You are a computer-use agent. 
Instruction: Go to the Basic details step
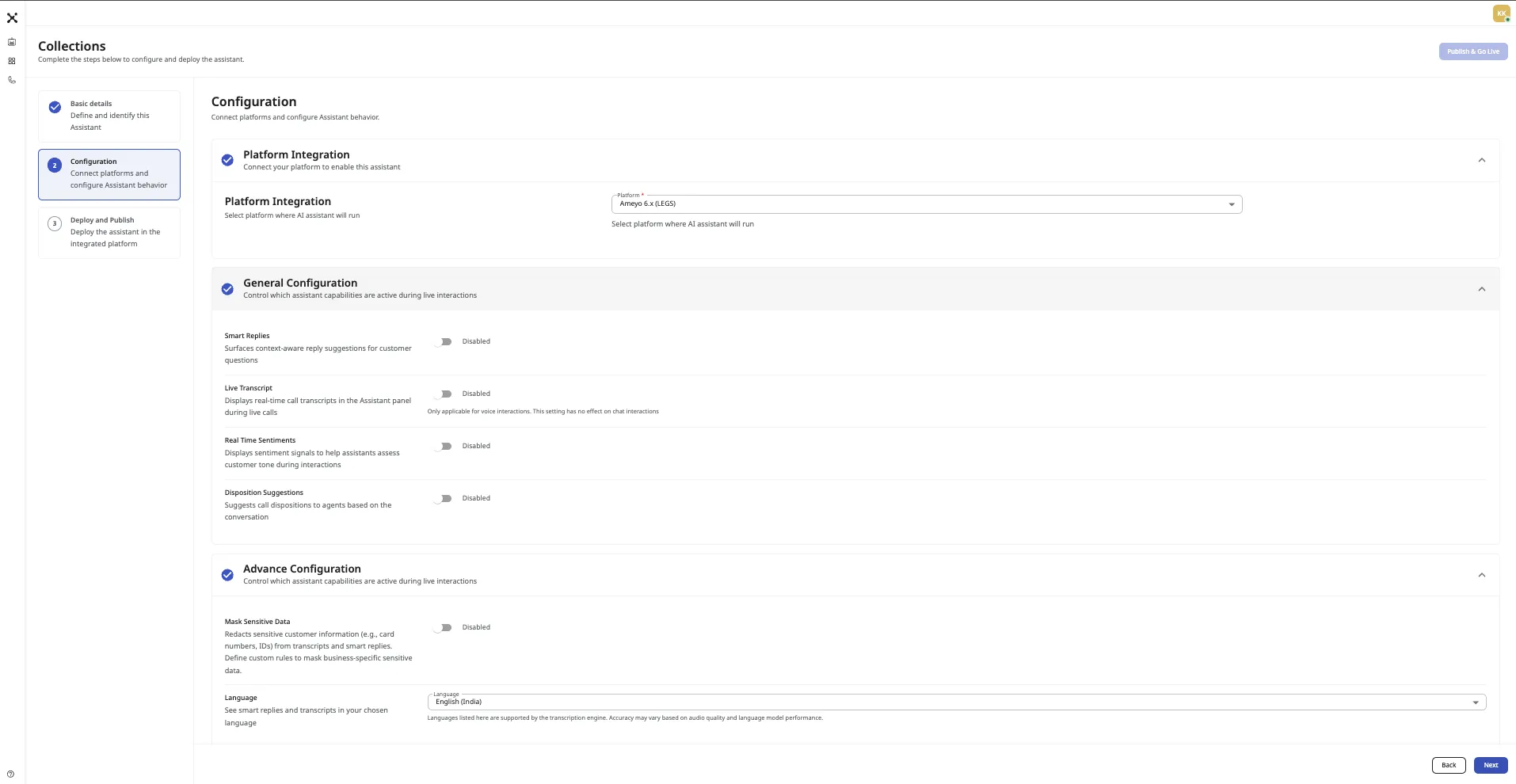(x=109, y=116)
